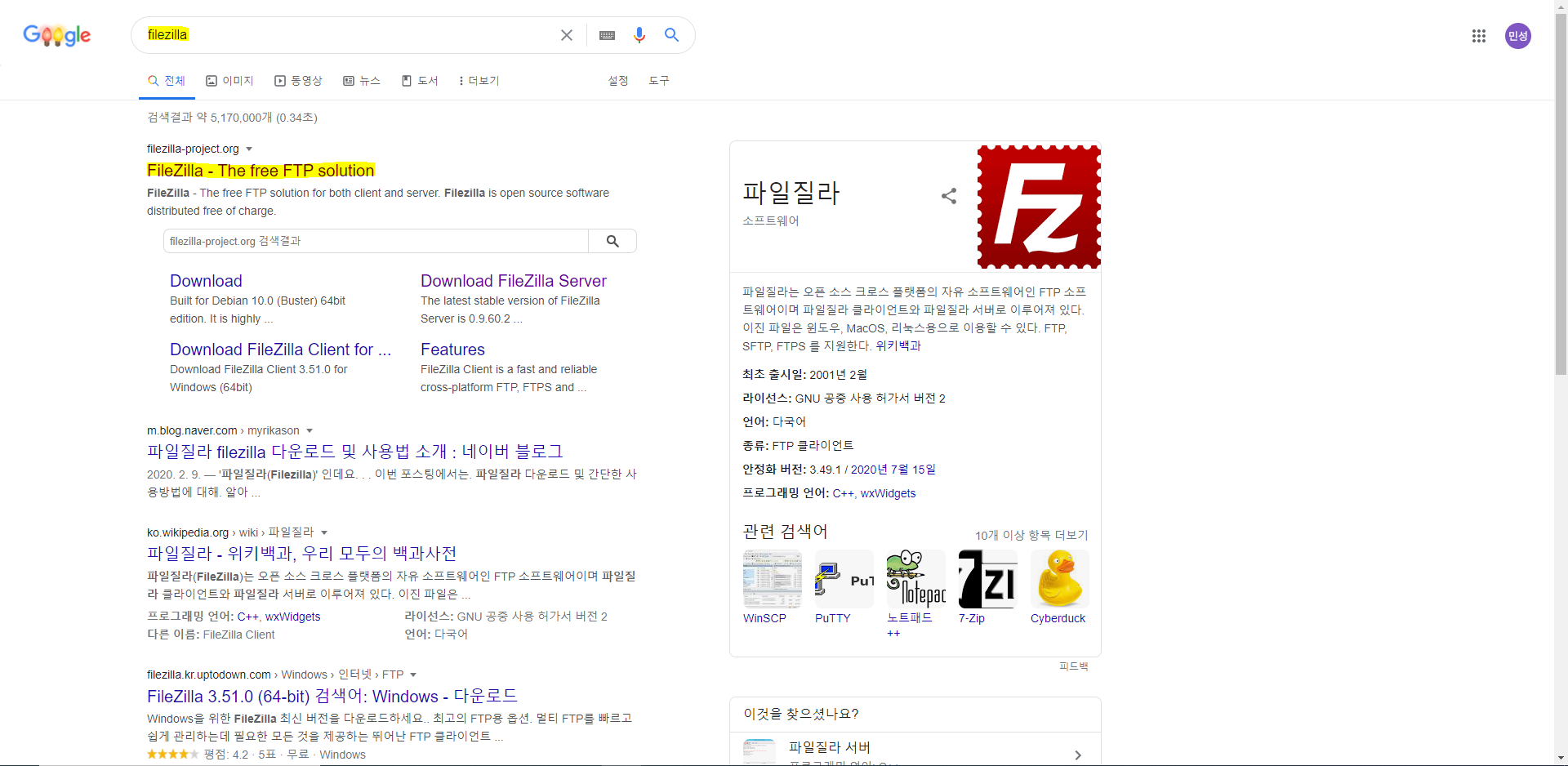
Task: Open Notepad++ related search thumbnail
Action: pos(916,579)
